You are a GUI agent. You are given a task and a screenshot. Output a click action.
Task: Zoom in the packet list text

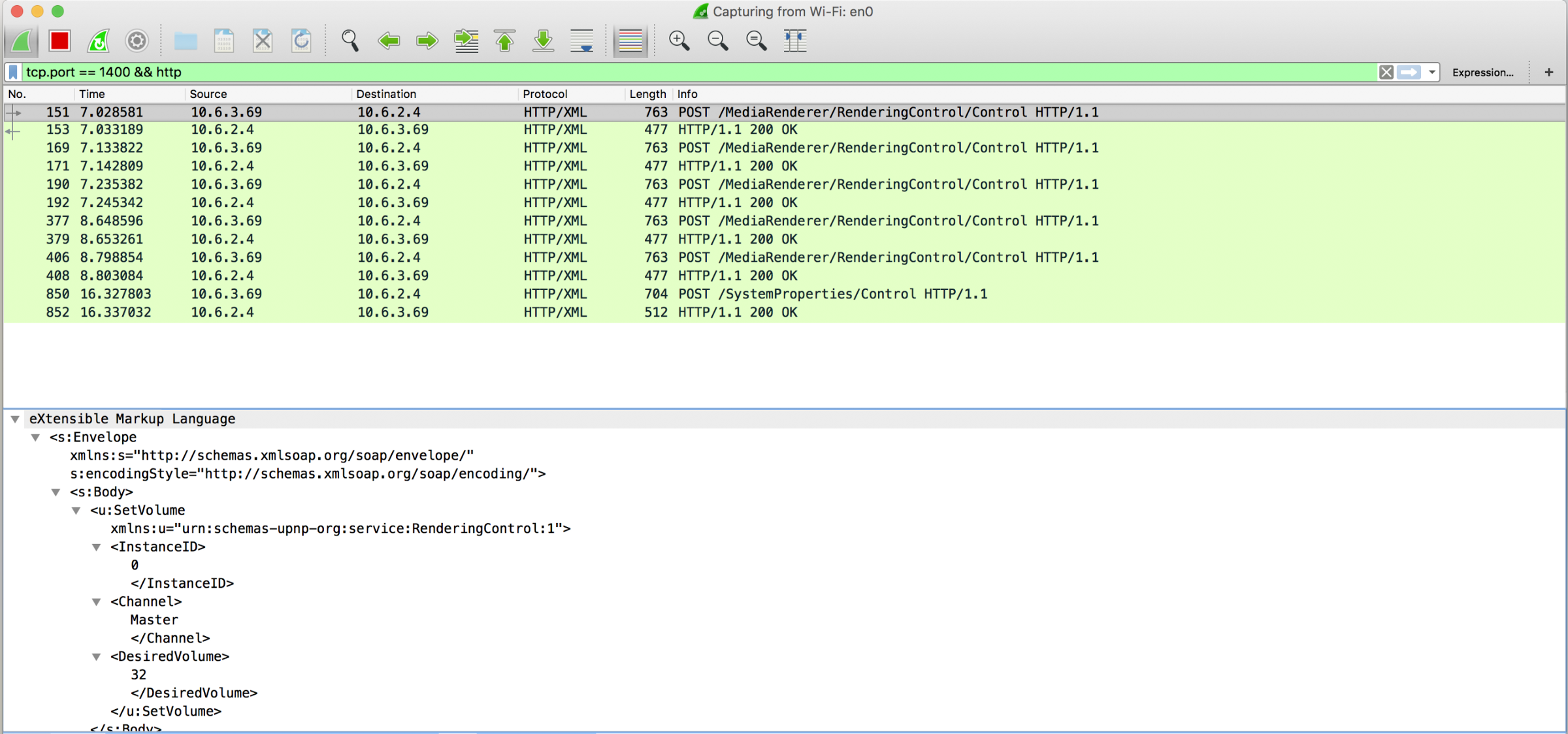679,41
